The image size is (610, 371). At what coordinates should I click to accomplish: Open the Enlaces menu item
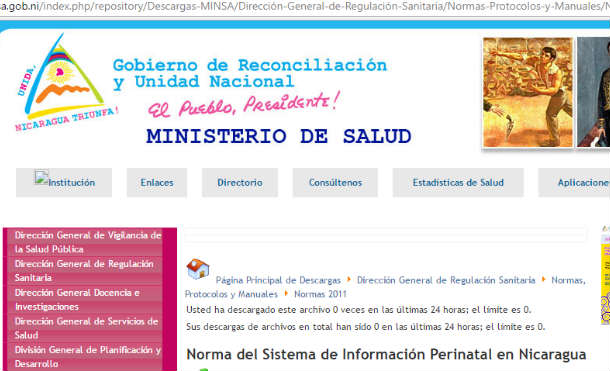pyautogui.click(x=157, y=182)
